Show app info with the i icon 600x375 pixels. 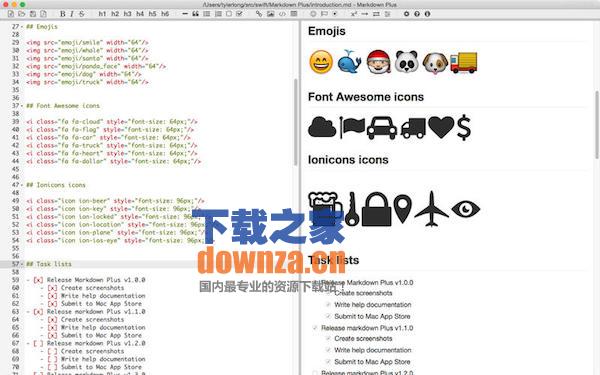point(427,14)
